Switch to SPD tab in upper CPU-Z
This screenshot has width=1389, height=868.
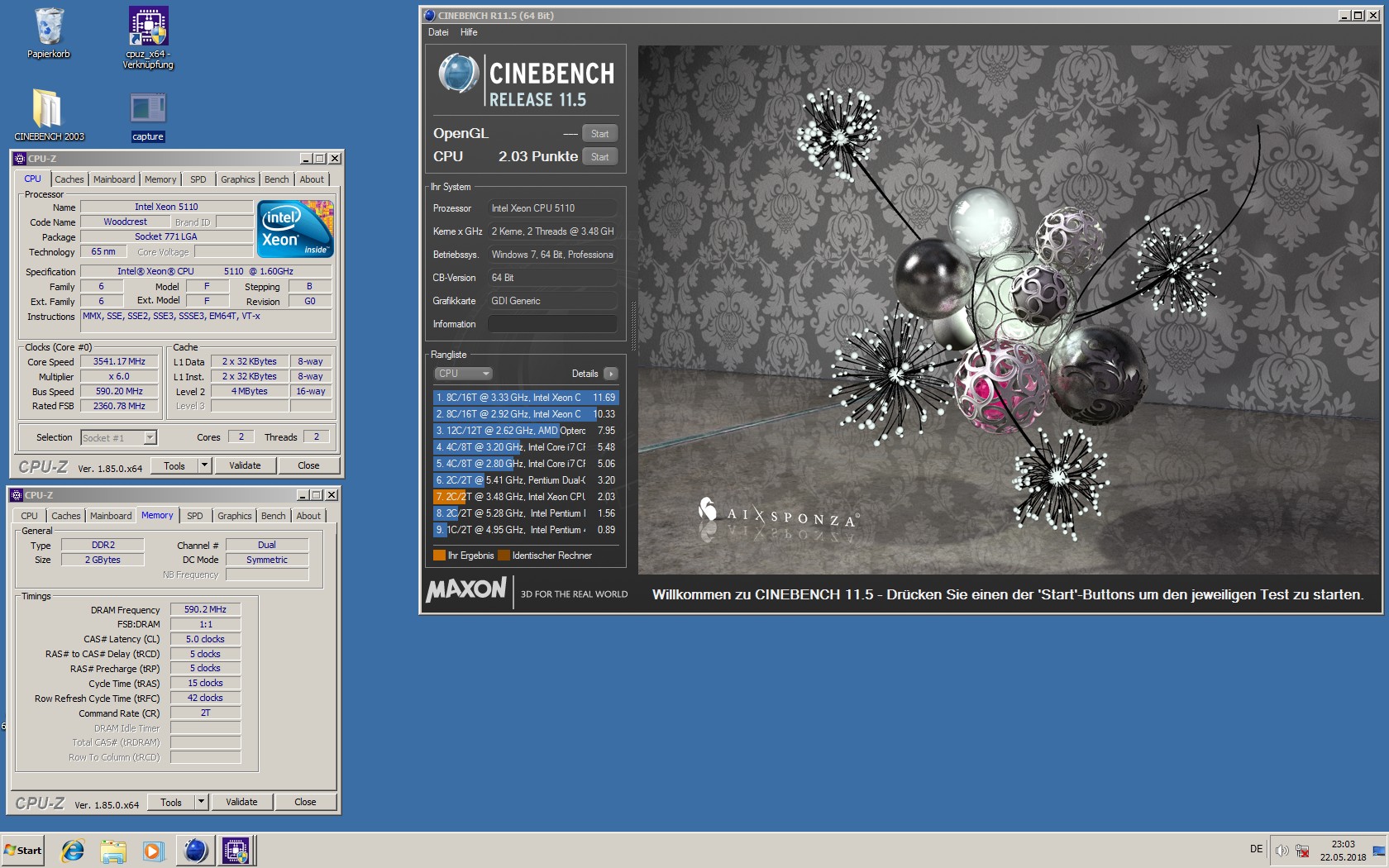(x=198, y=179)
